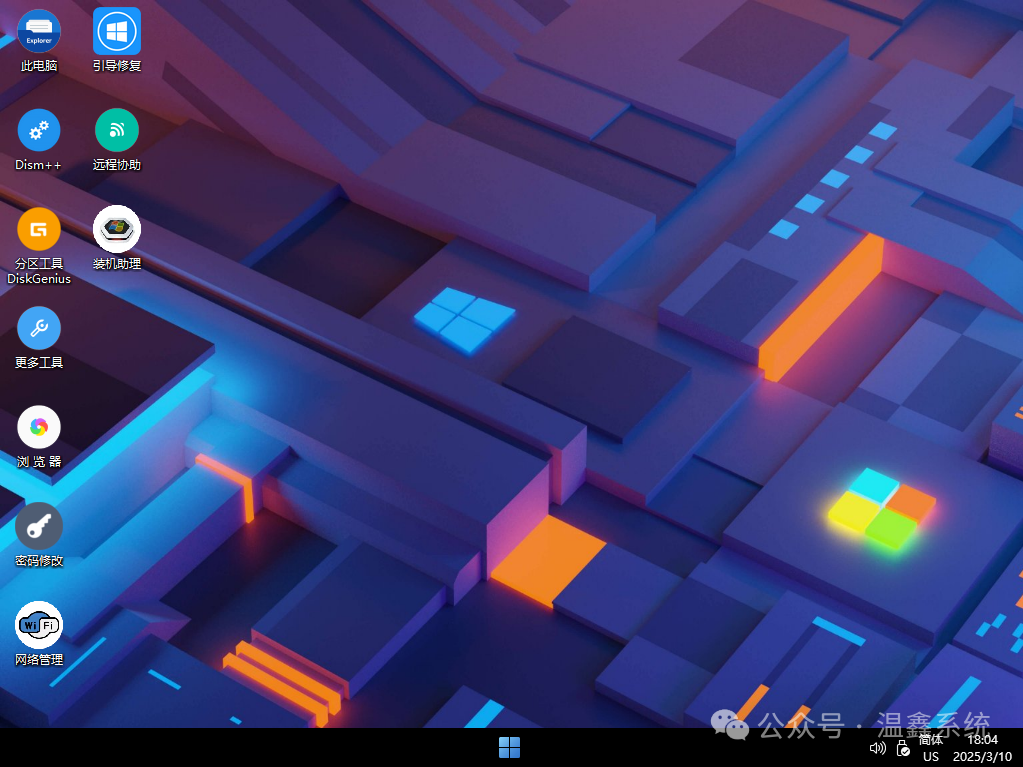Click the USB safe-removal tray icon
The height and width of the screenshot is (767, 1023).
click(x=903, y=748)
